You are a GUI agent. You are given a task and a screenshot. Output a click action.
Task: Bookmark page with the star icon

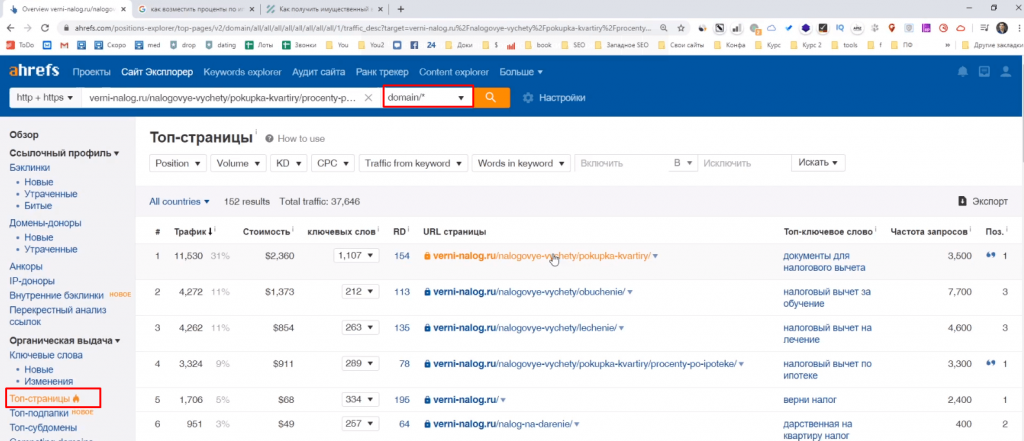point(681,28)
